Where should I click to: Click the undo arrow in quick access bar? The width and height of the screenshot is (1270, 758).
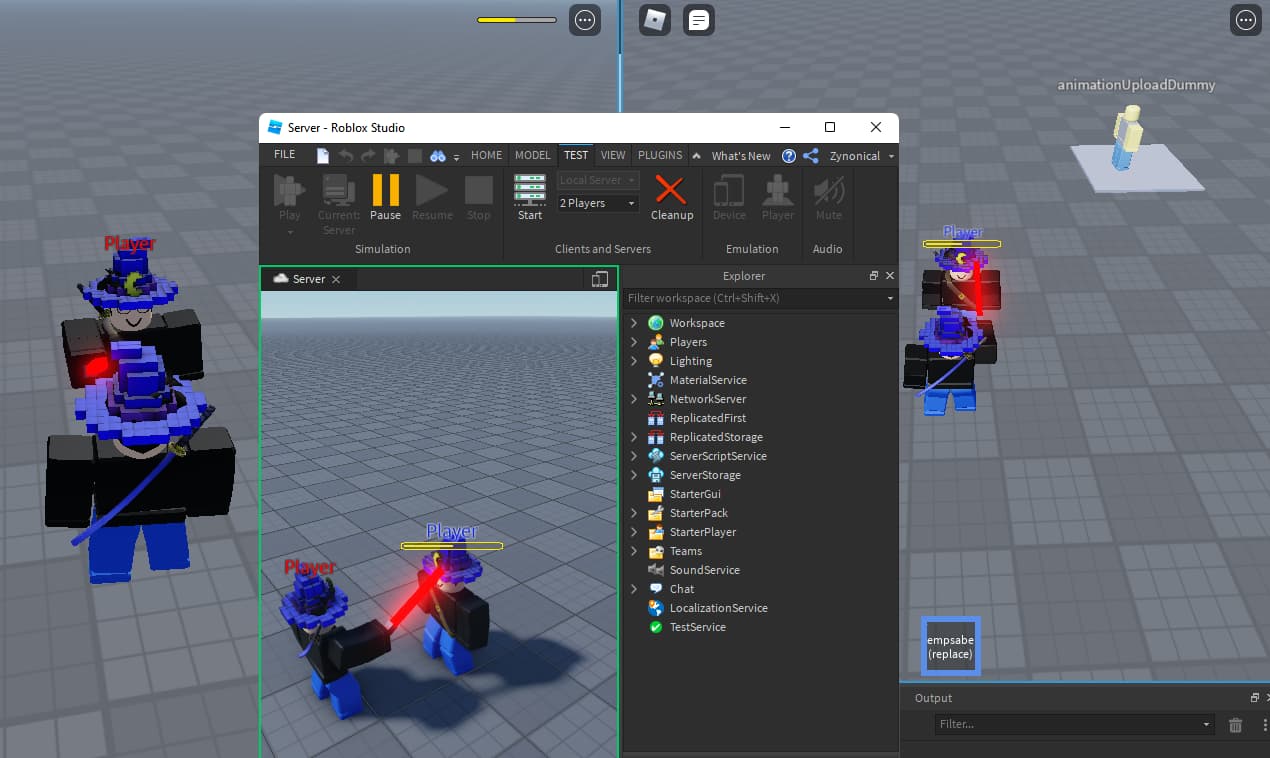pyautogui.click(x=346, y=155)
